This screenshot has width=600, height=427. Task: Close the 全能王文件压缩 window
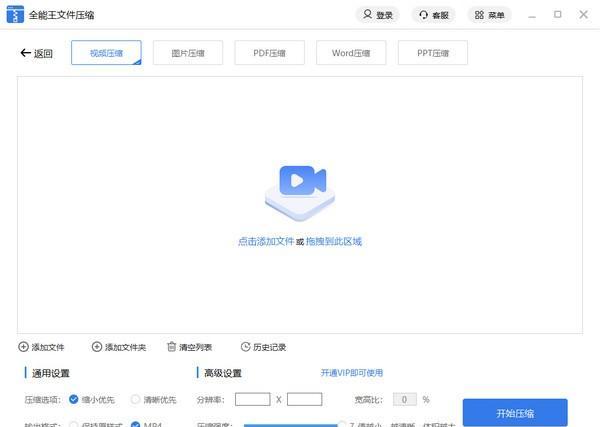click(583, 15)
